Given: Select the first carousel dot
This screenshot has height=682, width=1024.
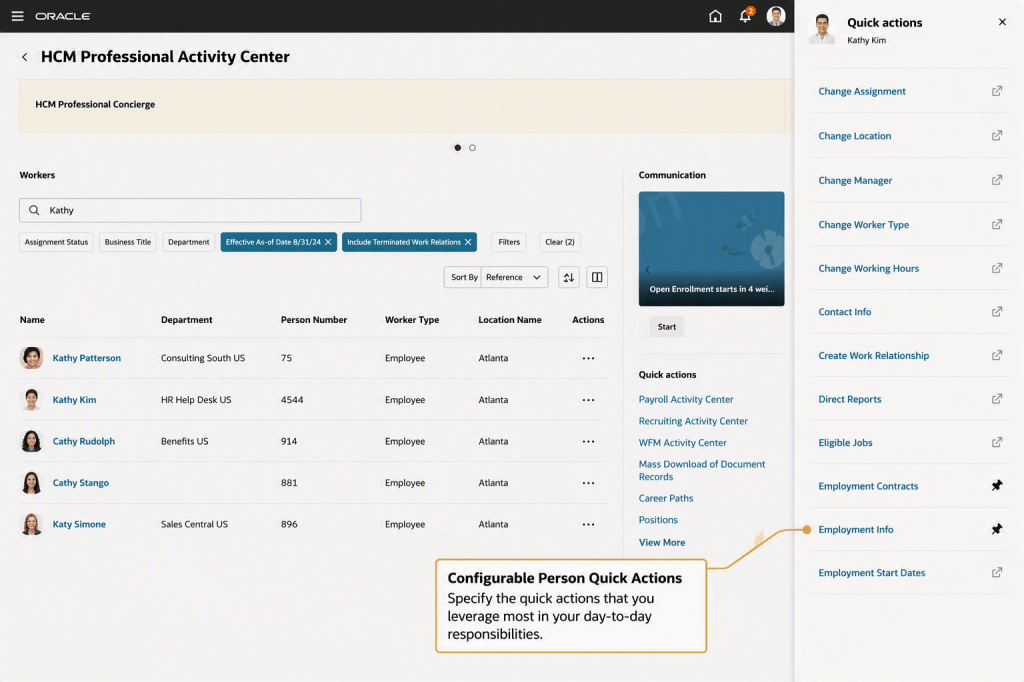Looking at the screenshot, I should [458, 148].
